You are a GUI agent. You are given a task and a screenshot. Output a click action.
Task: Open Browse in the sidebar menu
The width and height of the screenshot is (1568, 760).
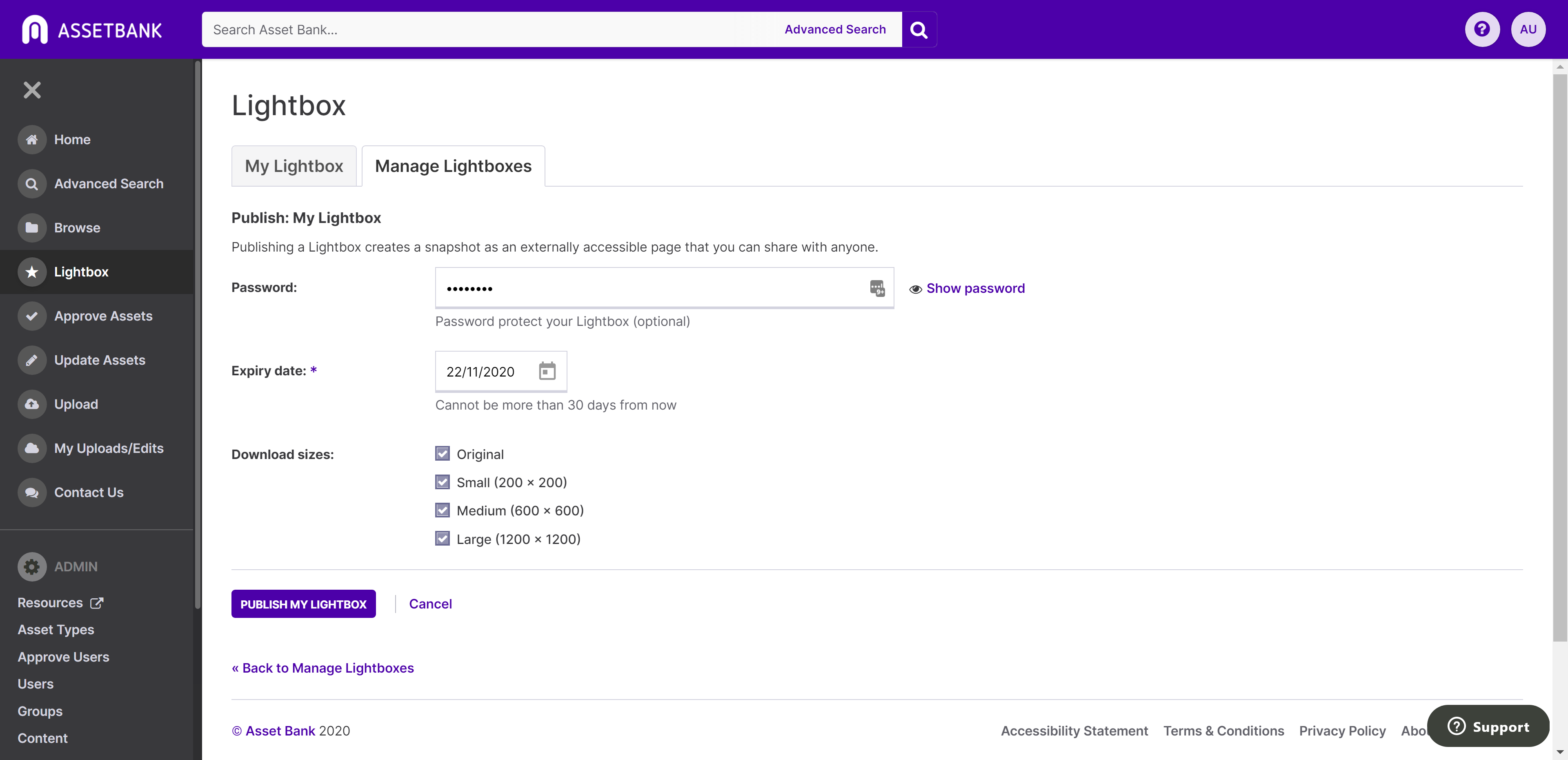[77, 228]
